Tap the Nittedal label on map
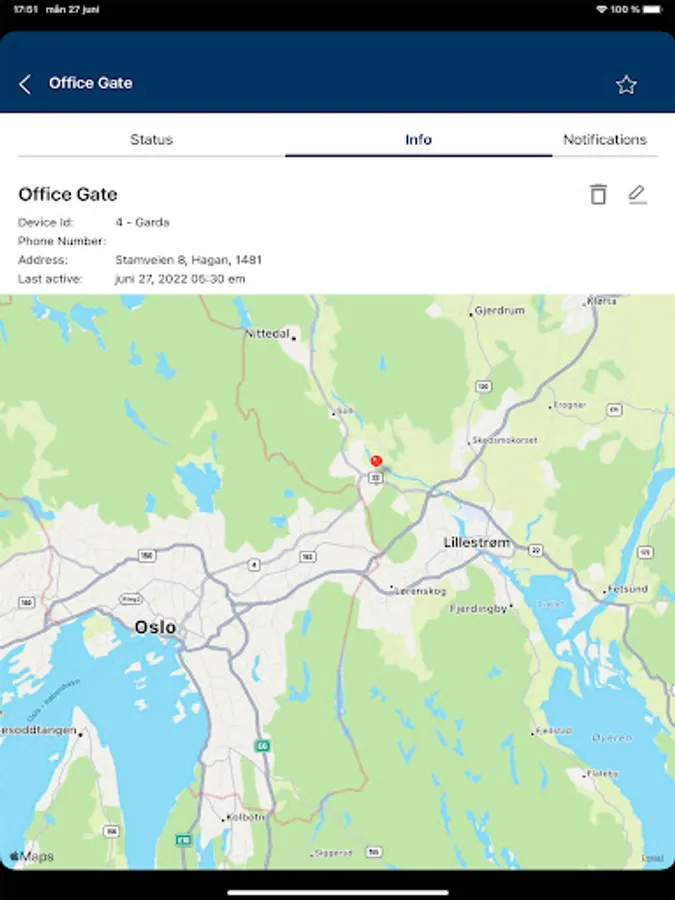This screenshot has width=675, height=900. tap(267, 333)
